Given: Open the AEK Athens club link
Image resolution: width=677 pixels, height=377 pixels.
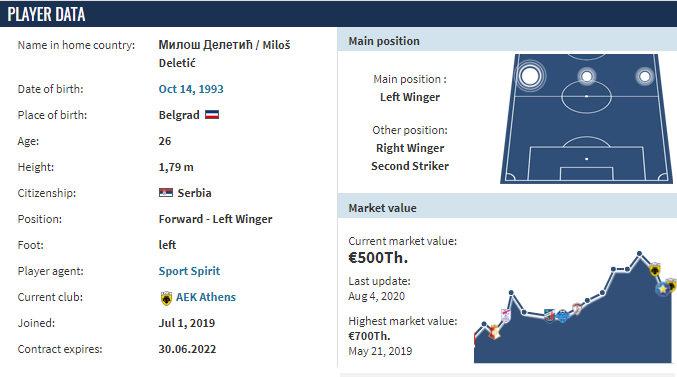Looking at the screenshot, I should click(x=206, y=297).
